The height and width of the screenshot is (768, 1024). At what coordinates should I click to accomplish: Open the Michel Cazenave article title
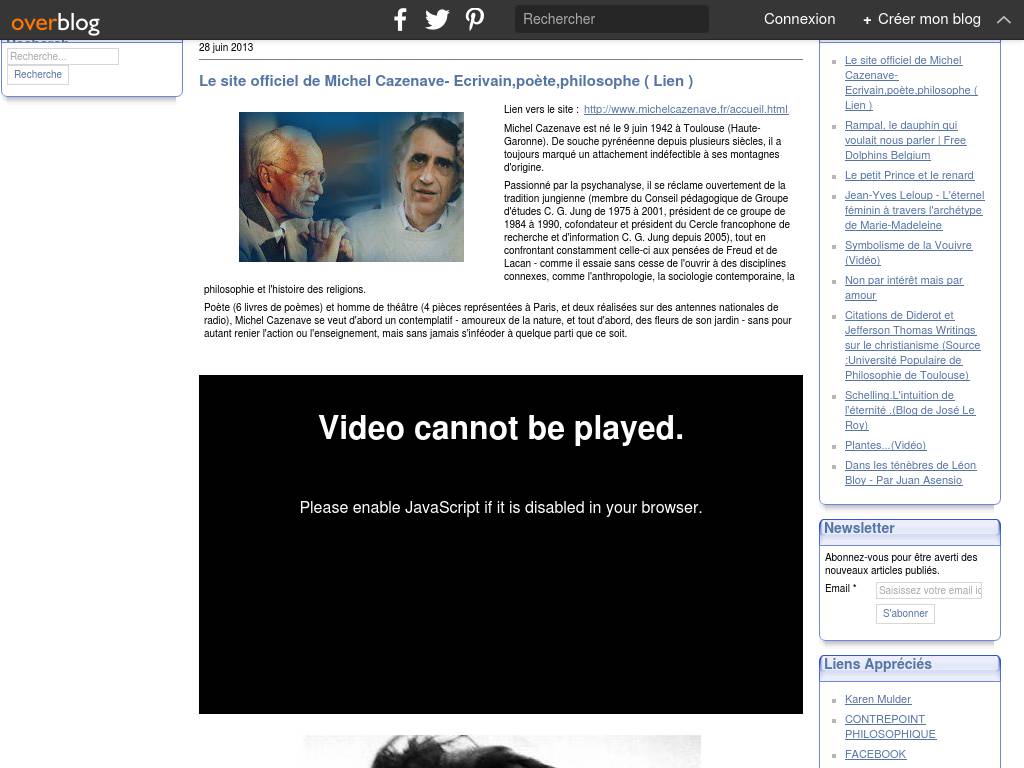pyautogui.click(x=446, y=81)
